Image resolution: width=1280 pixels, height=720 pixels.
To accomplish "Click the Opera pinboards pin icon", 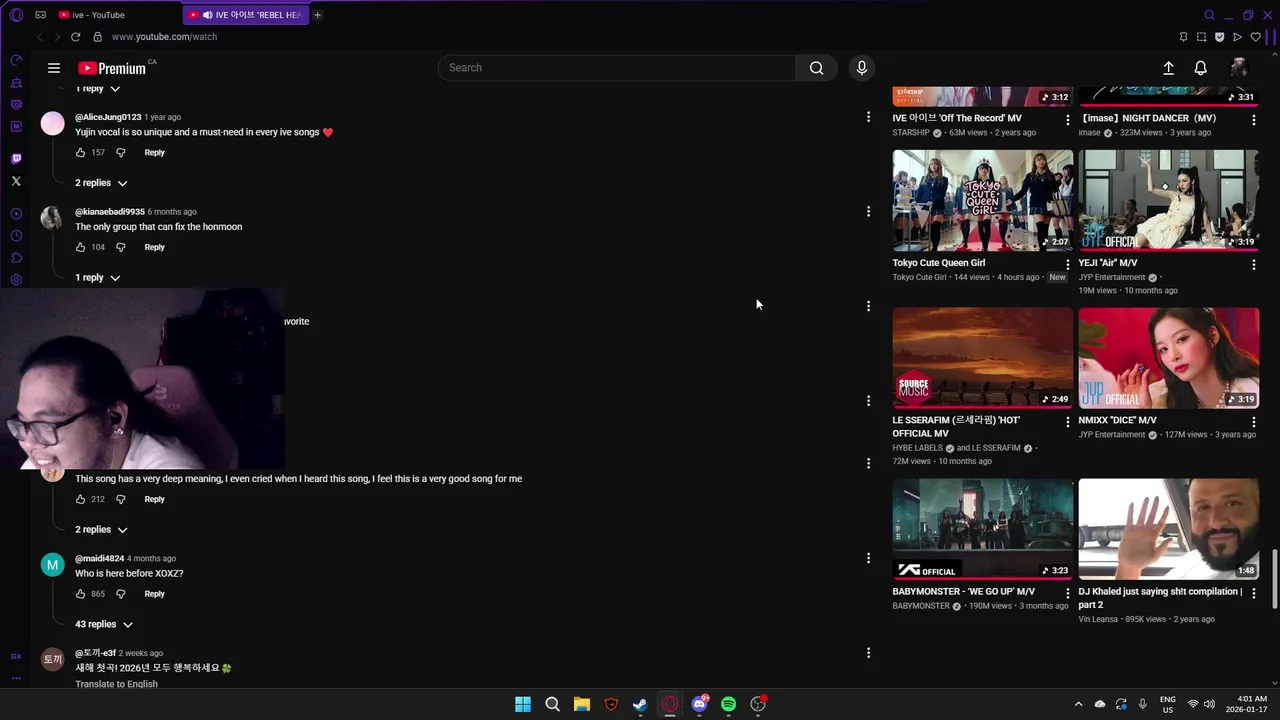I will pyautogui.click(x=1183, y=37).
